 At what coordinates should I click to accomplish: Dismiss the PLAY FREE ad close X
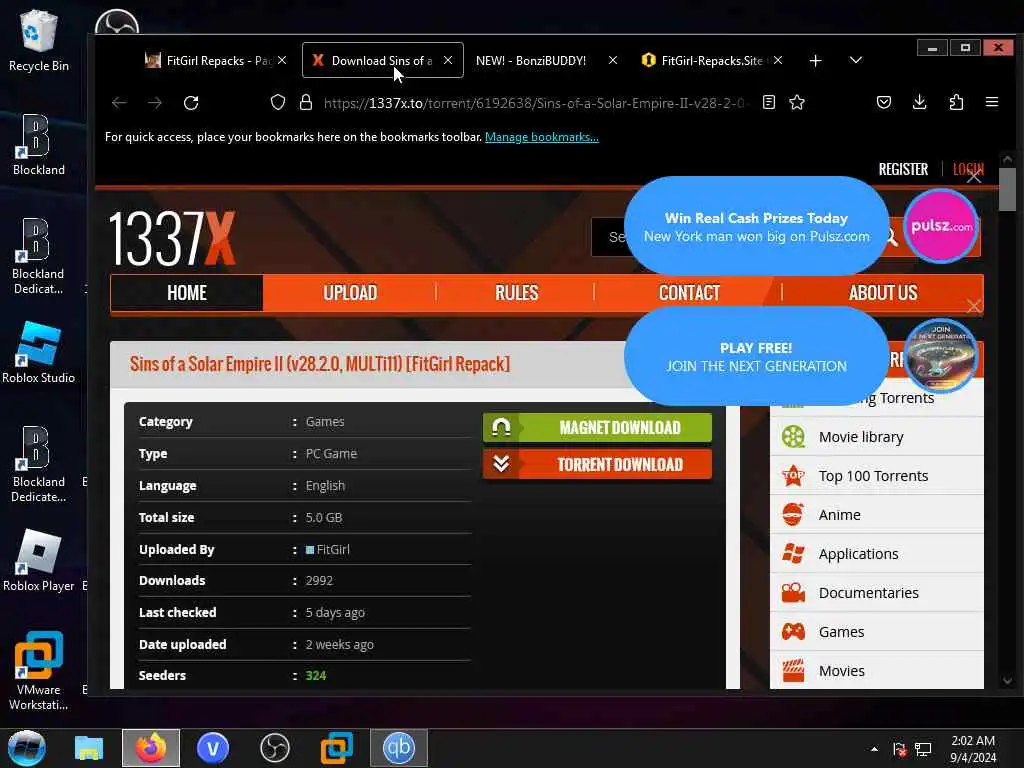click(x=974, y=306)
